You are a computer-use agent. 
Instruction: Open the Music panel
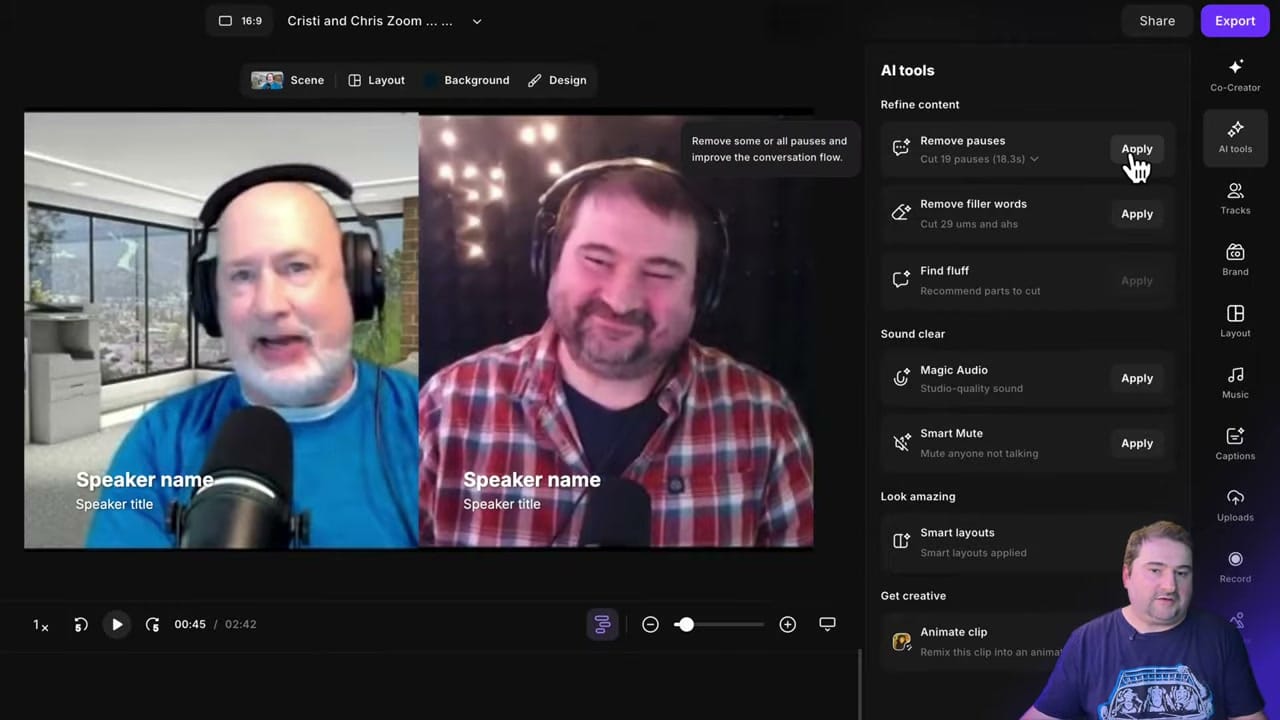coord(1235,383)
